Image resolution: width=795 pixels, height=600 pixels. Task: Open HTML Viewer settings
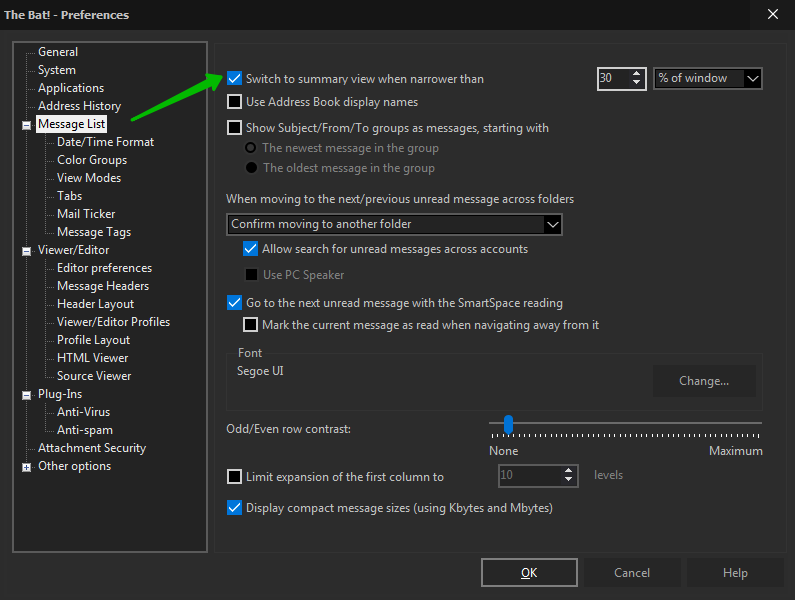[x=93, y=358]
